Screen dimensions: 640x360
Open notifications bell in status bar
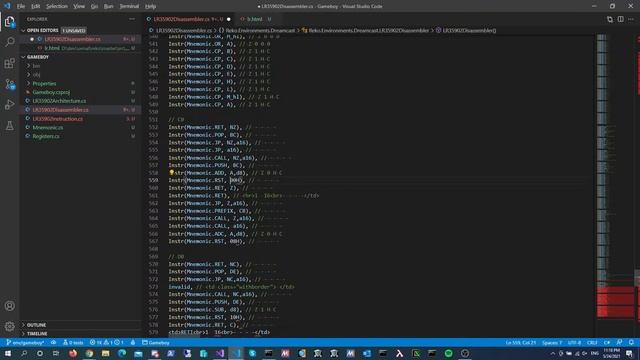[x=631, y=342]
